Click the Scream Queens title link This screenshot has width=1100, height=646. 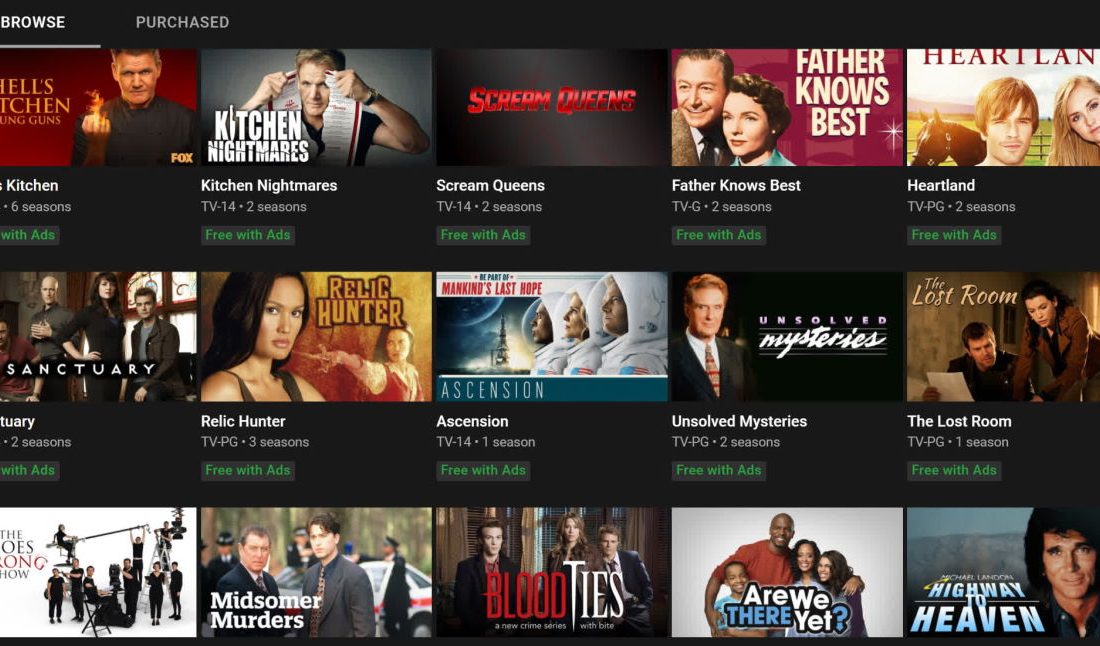click(490, 186)
